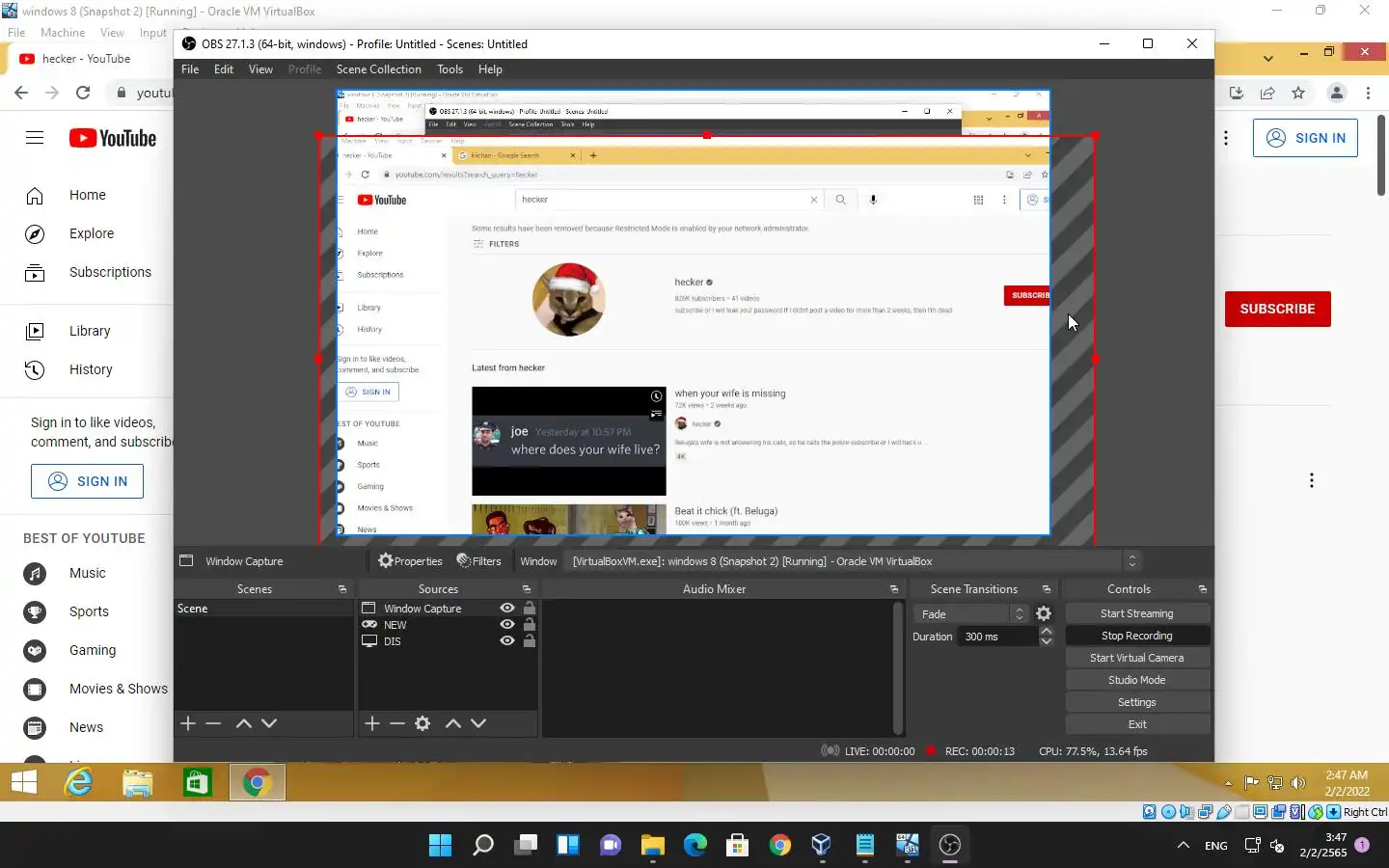Select the DIS source row
The image size is (1389, 868).
(x=448, y=641)
